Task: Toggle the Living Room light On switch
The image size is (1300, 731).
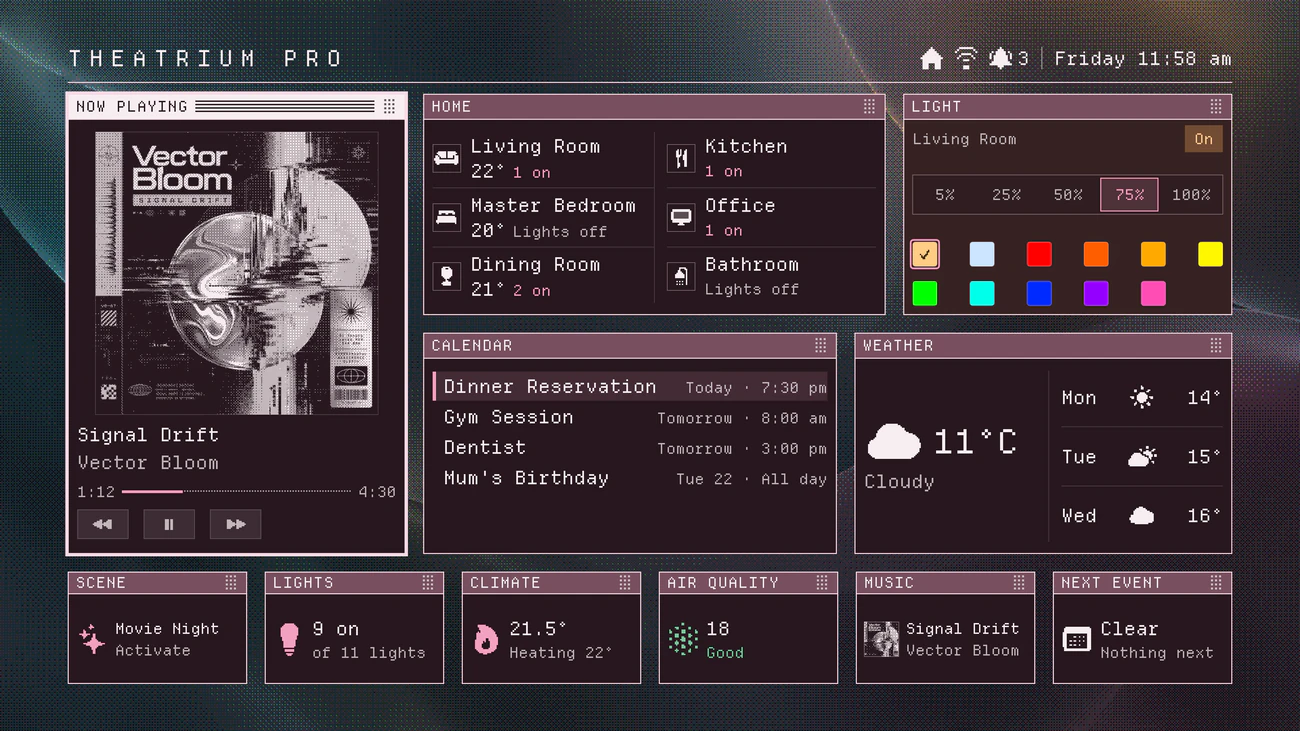Action: (x=1203, y=139)
